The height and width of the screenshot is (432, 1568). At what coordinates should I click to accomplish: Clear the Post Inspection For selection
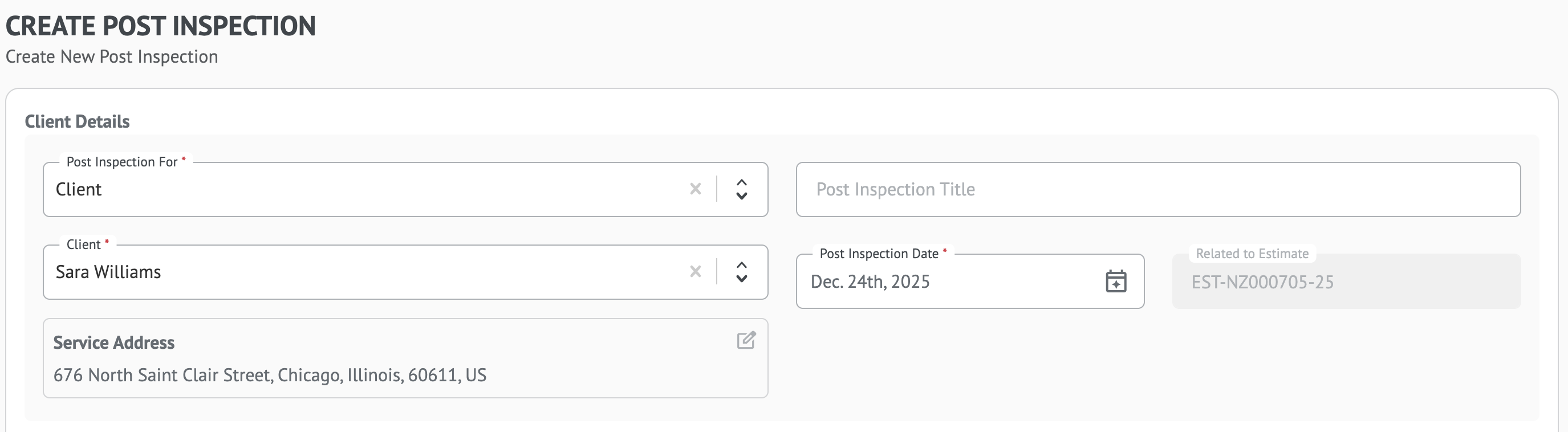coord(695,189)
